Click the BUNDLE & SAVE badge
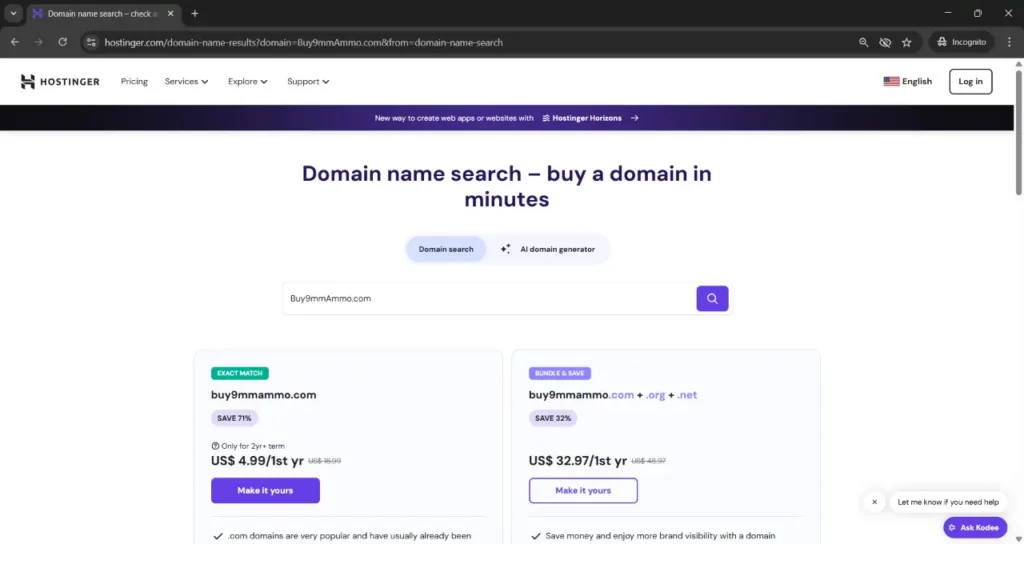1024x576 pixels. point(560,374)
